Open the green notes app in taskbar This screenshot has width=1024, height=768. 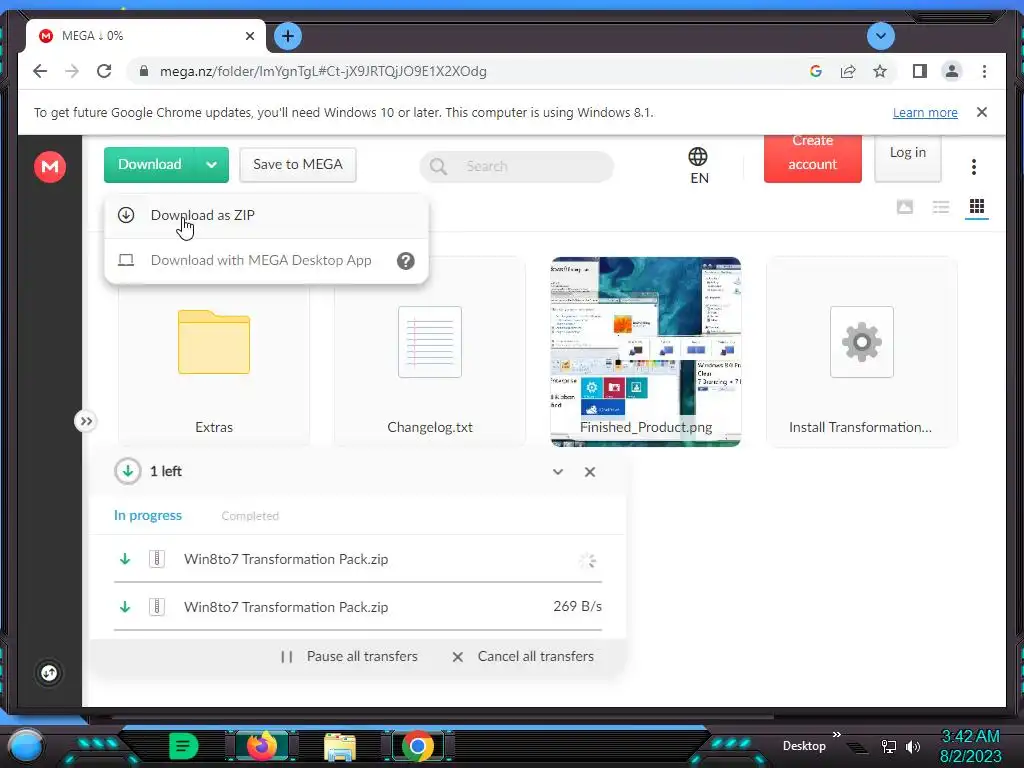184,746
